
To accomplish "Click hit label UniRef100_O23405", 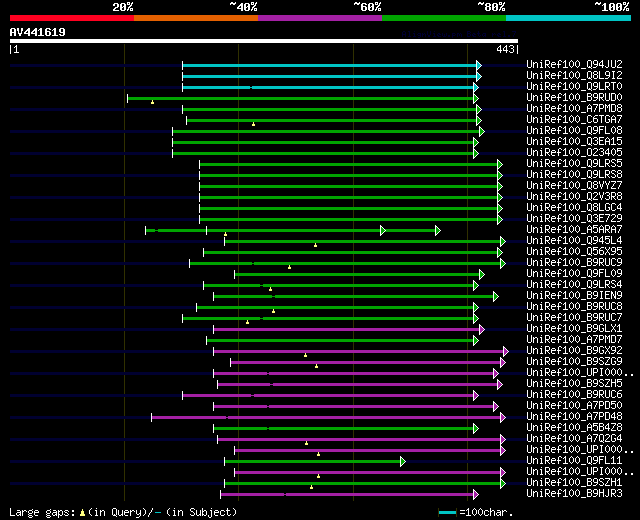I will click(574, 153).
